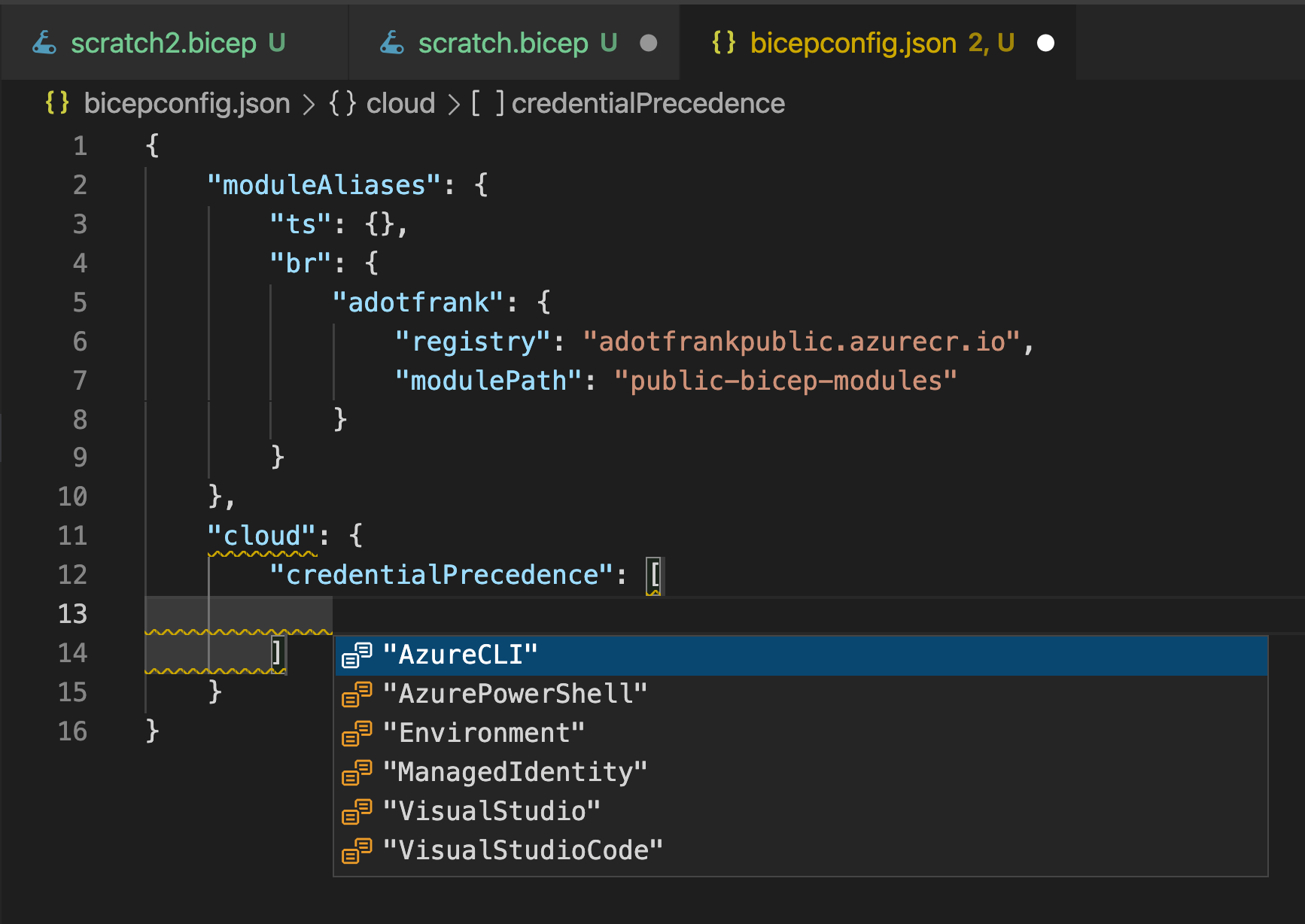This screenshot has height=924, width=1305.
Task: Click the JSON braces icon on bicepconfig.json tab
Action: [x=724, y=43]
